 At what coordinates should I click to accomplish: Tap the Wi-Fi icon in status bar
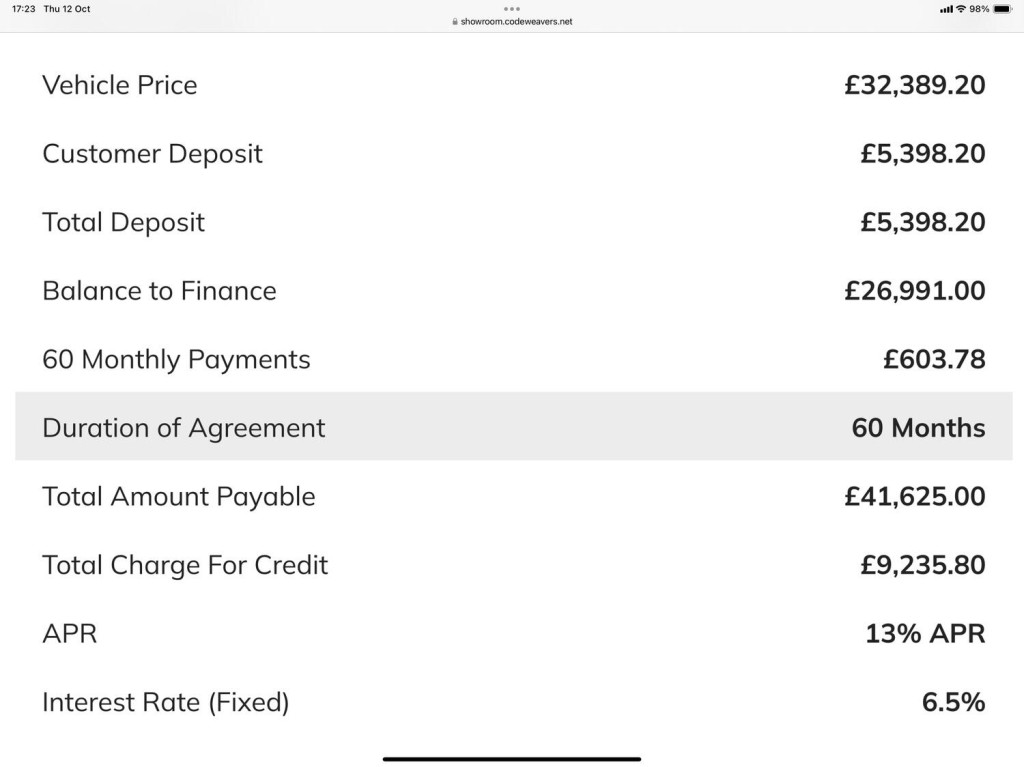tap(961, 9)
